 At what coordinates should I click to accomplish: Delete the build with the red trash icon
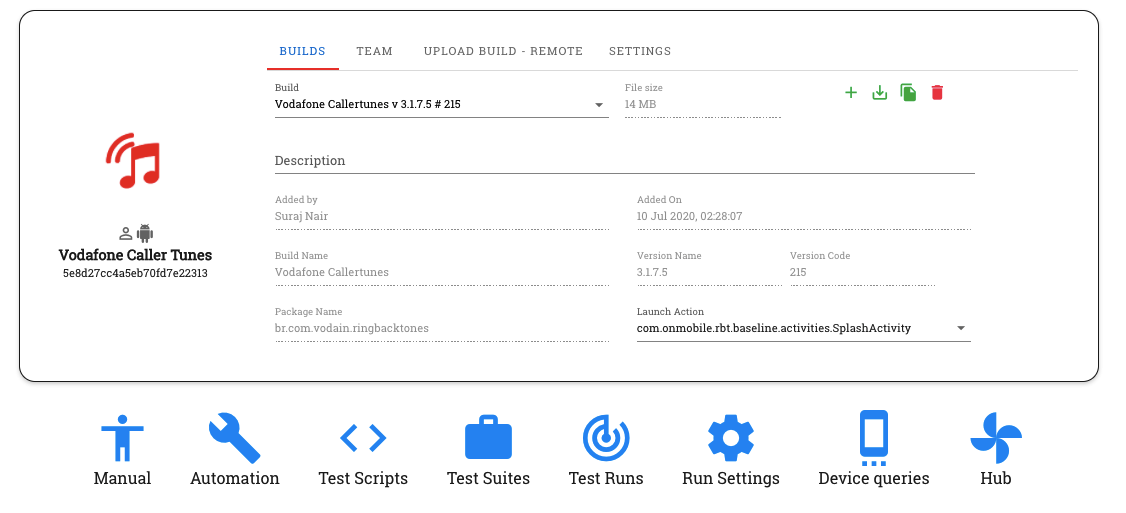click(937, 93)
